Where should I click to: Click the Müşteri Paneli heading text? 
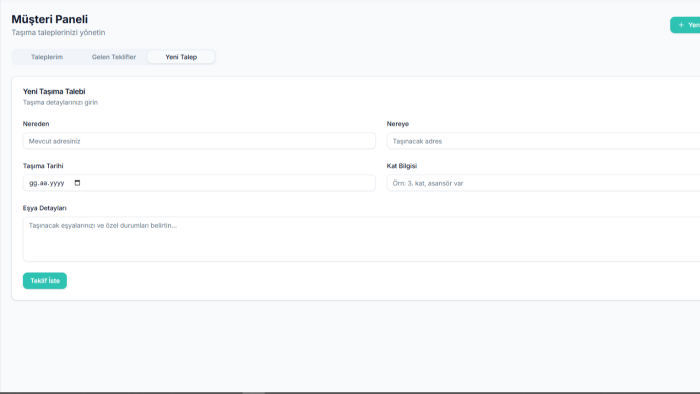click(x=50, y=19)
